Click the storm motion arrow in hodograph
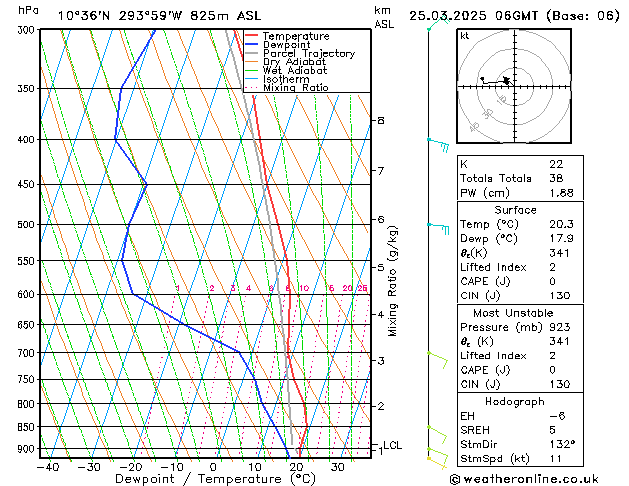Screen dimensions: 629x486 click(x=507, y=80)
